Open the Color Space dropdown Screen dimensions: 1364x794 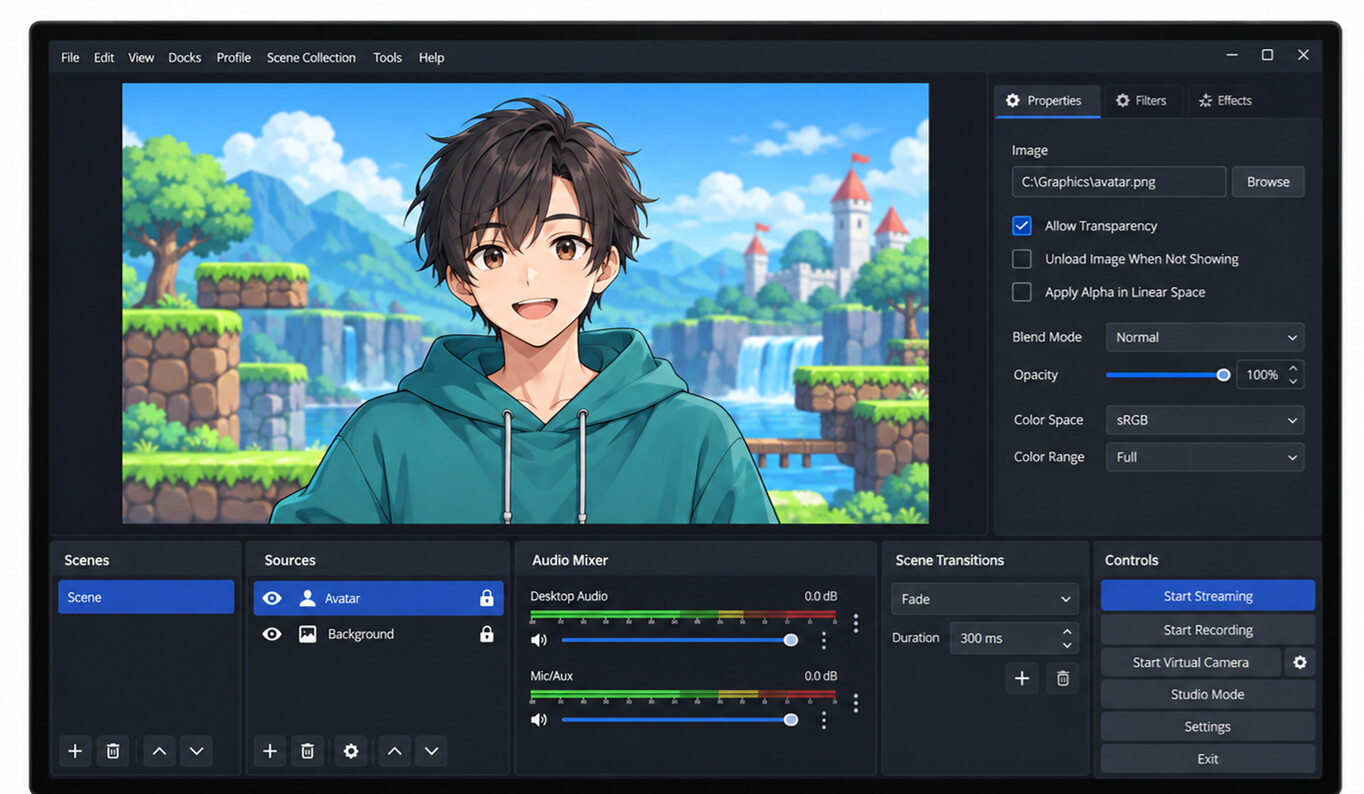click(x=1205, y=420)
